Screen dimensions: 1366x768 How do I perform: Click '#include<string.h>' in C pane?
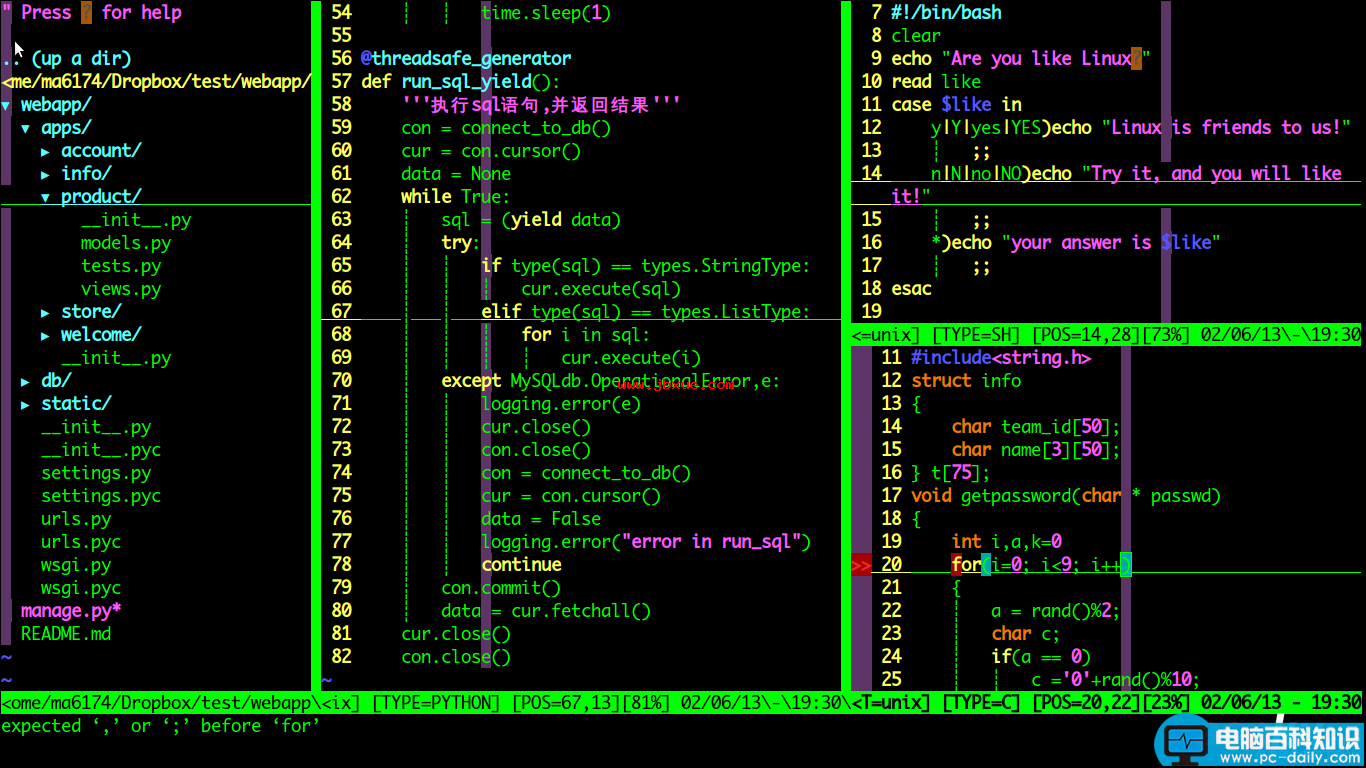point(1001,358)
